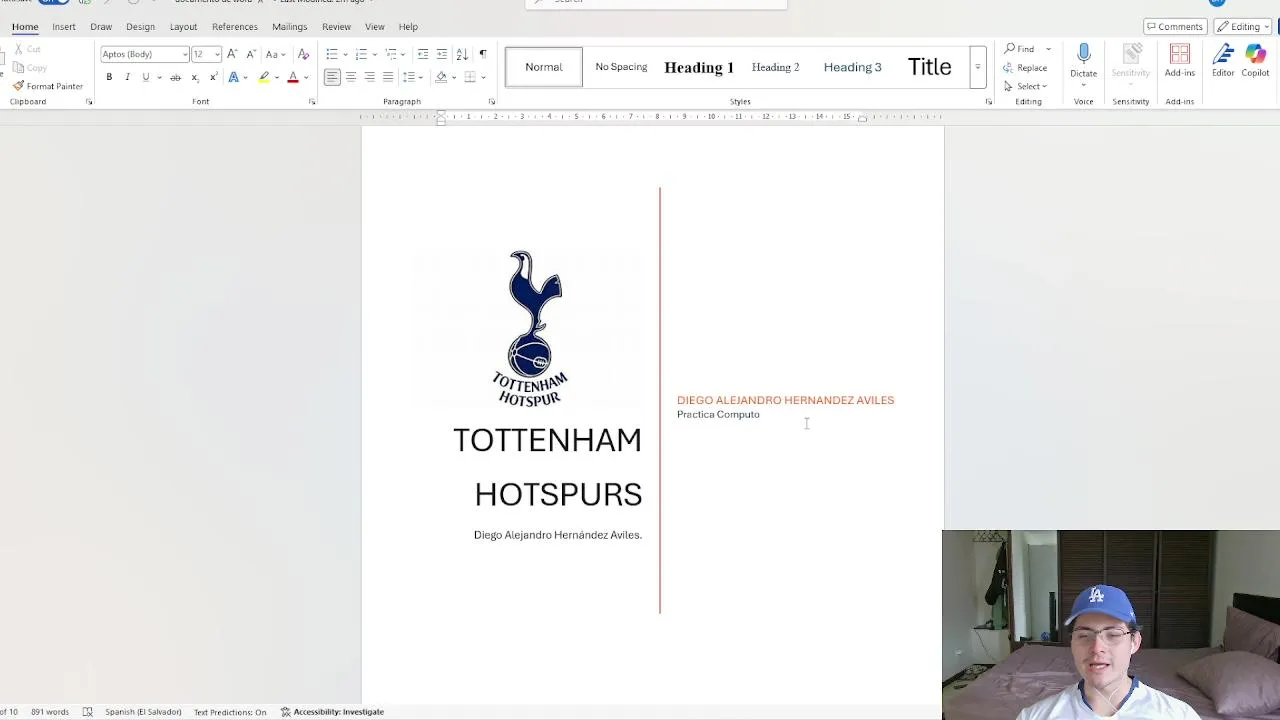The height and width of the screenshot is (720, 1280).
Task: Insert bulleted list
Action: [332, 54]
